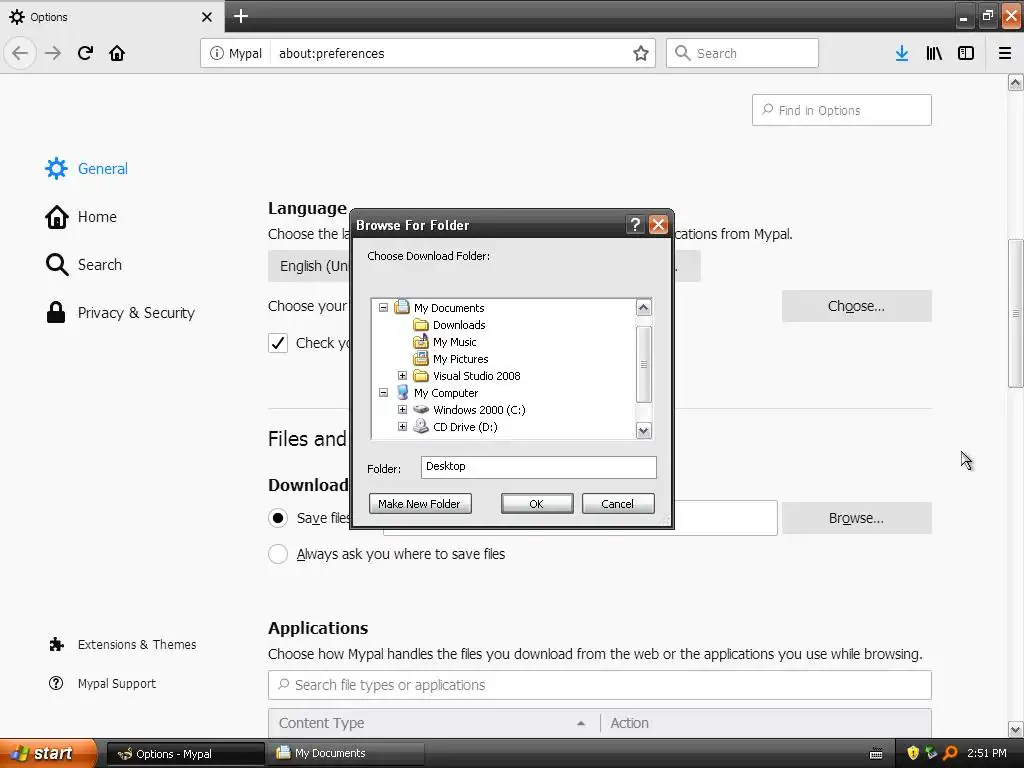
Task: Click the Browse... button for downloads
Action: coord(856,518)
